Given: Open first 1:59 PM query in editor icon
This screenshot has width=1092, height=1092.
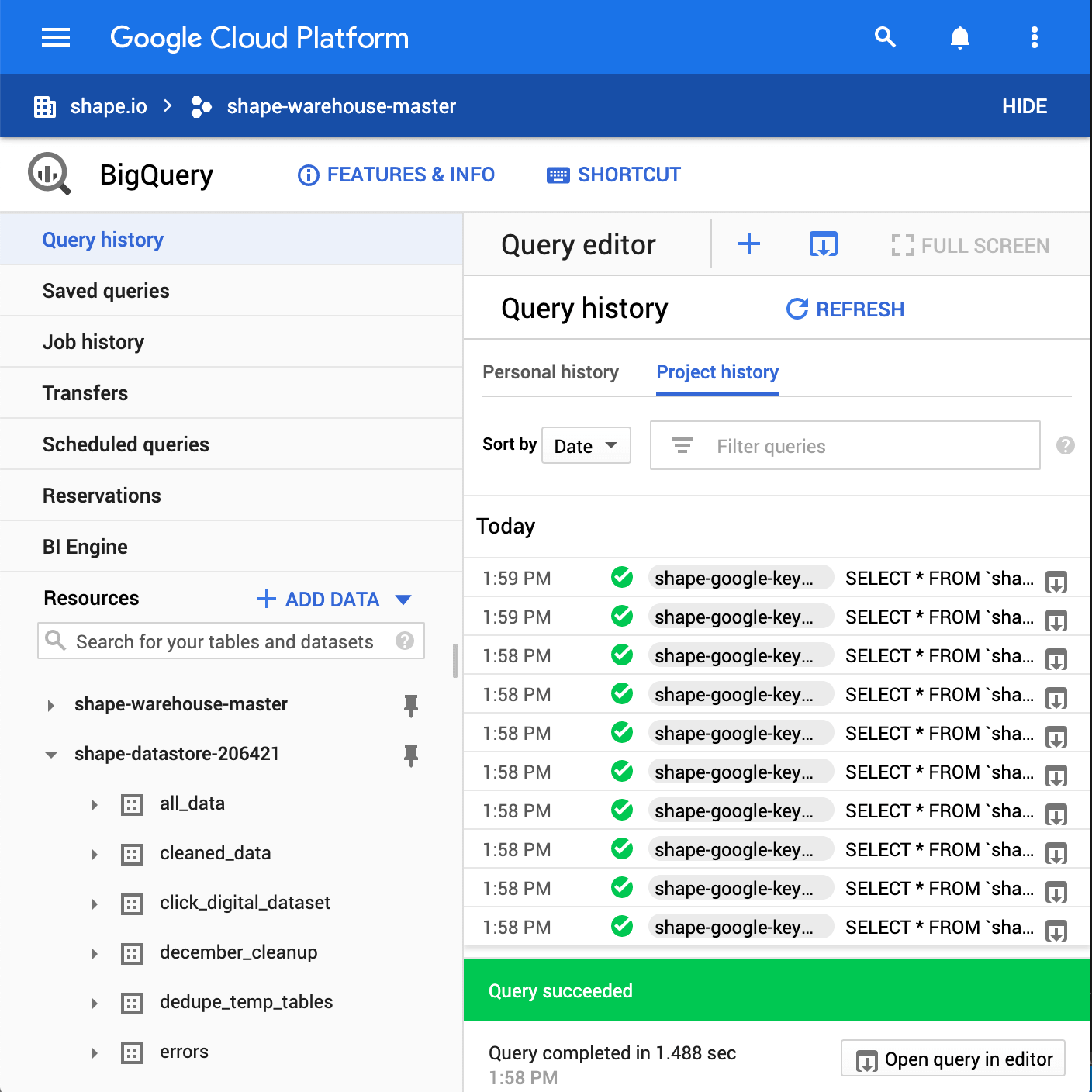Looking at the screenshot, I should [1056, 581].
